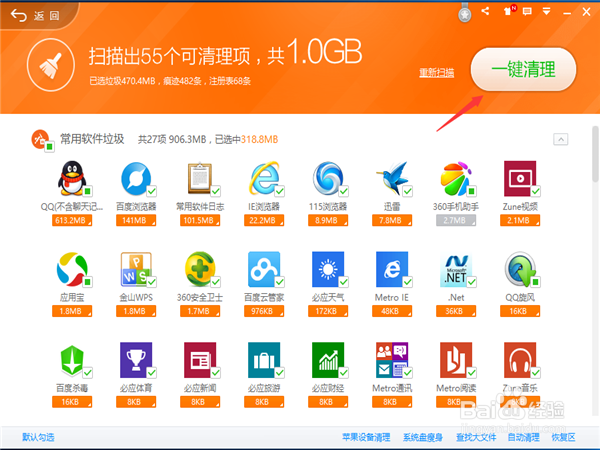The height and width of the screenshot is (450, 600).
Task: Uncheck the IE browser checkbox
Action: coord(280,191)
